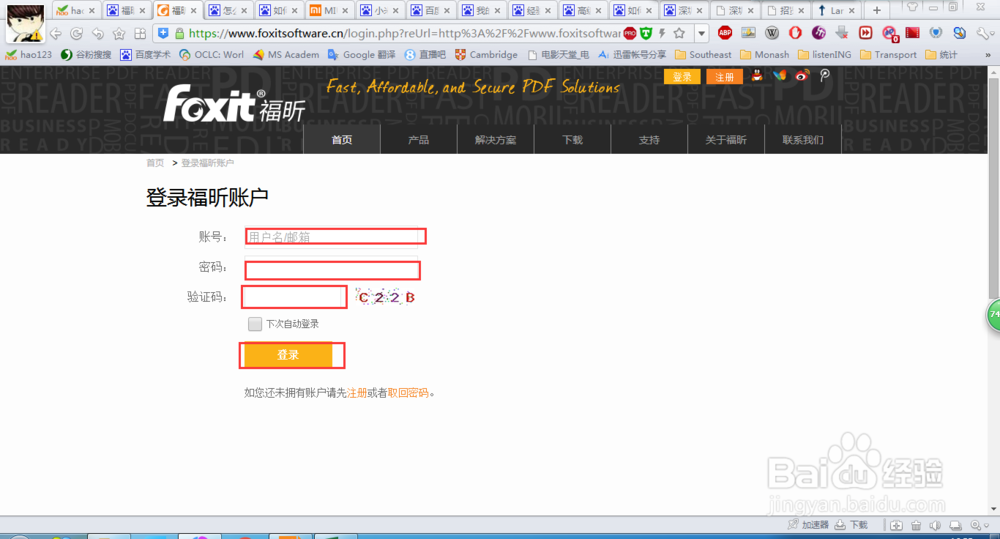
Task: Open the 解决方案 navigation menu
Action: pos(496,140)
